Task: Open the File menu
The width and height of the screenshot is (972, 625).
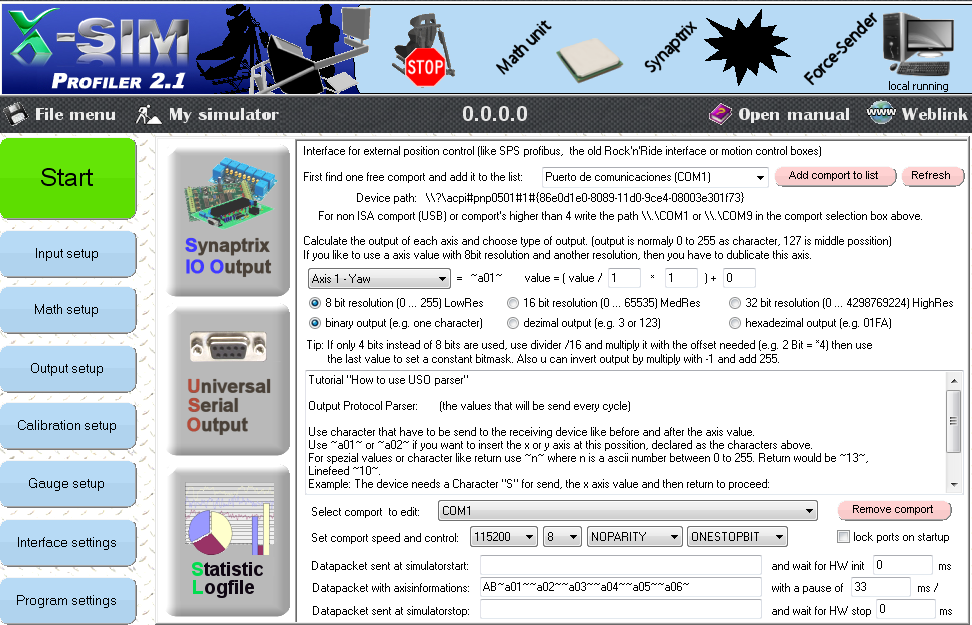Action: coord(75,115)
